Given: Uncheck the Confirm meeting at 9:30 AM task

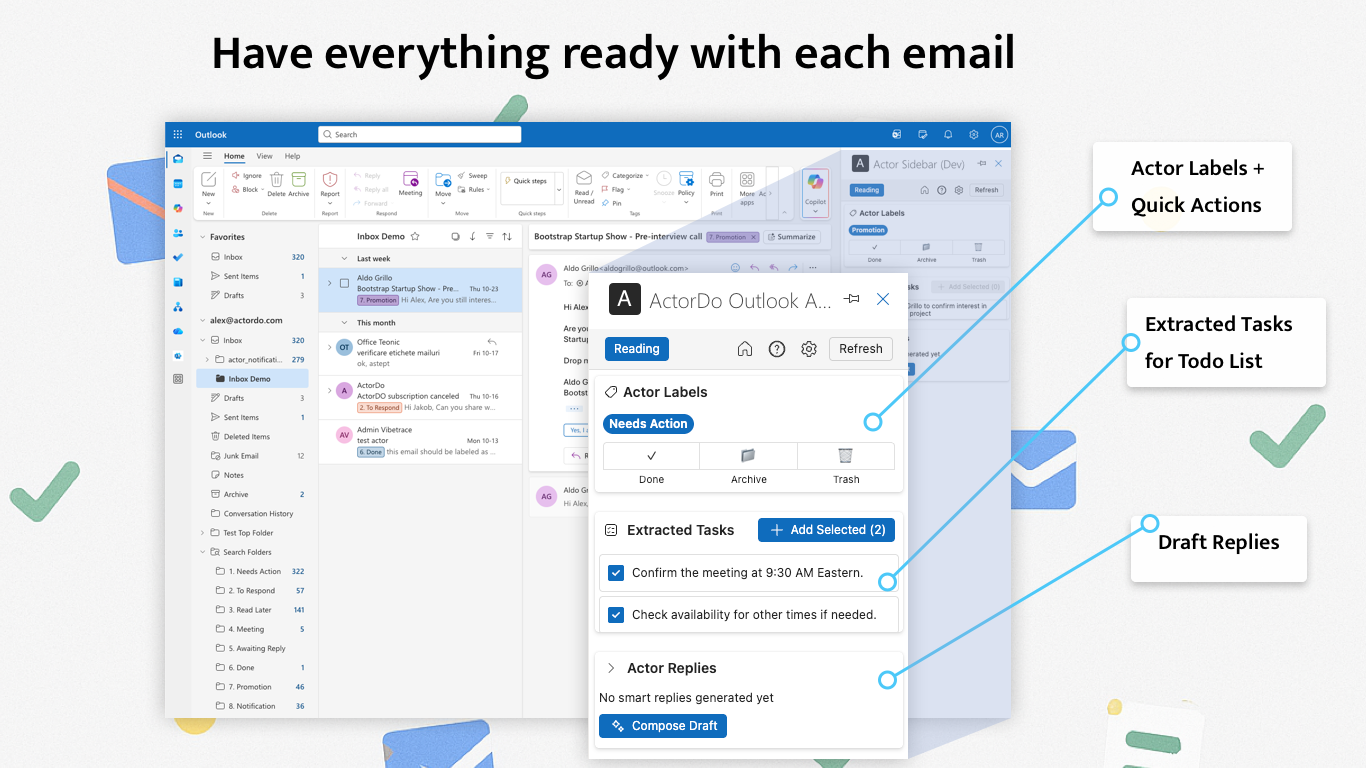Looking at the screenshot, I should click(x=616, y=573).
